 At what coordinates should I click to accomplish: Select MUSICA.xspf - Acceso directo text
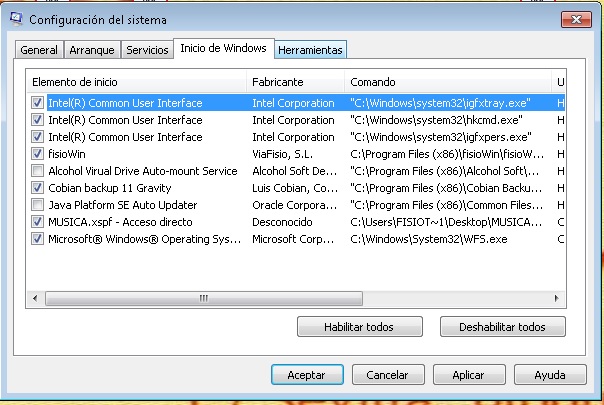(120, 222)
